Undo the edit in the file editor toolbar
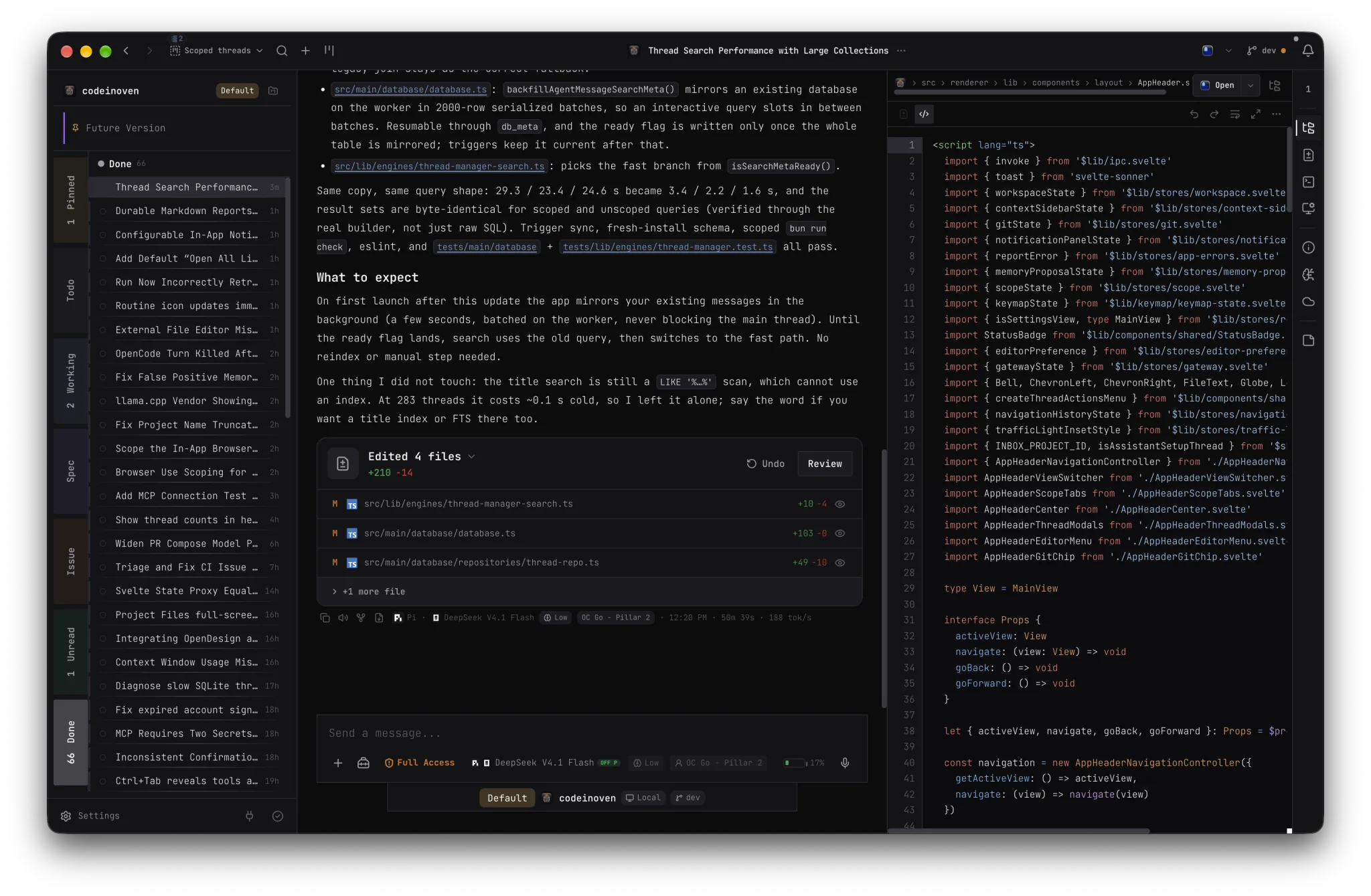 click(1194, 114)
